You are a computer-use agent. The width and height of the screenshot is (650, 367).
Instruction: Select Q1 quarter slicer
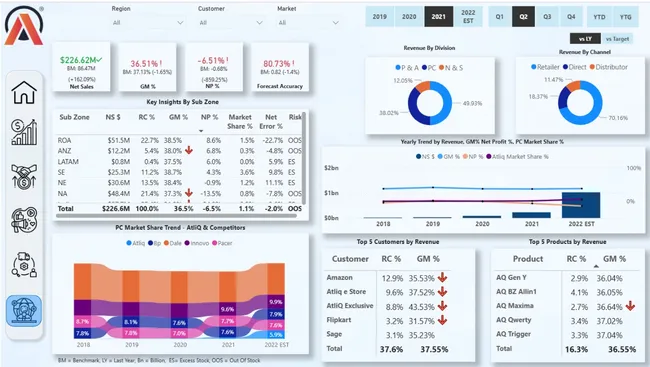(500, 17)
